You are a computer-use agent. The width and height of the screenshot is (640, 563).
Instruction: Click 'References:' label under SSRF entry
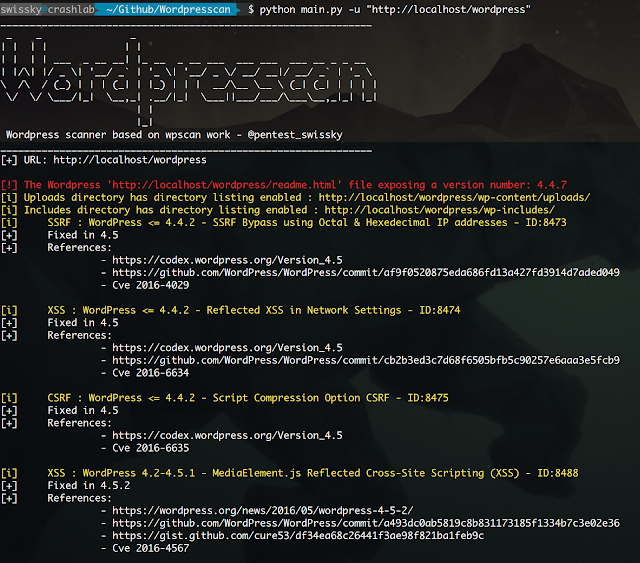pos(79,247)
